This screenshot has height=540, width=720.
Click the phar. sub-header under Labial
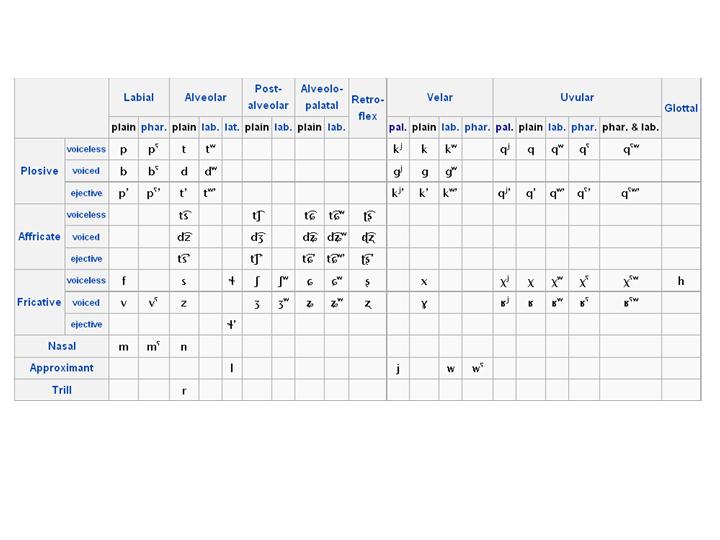(154, 127)
